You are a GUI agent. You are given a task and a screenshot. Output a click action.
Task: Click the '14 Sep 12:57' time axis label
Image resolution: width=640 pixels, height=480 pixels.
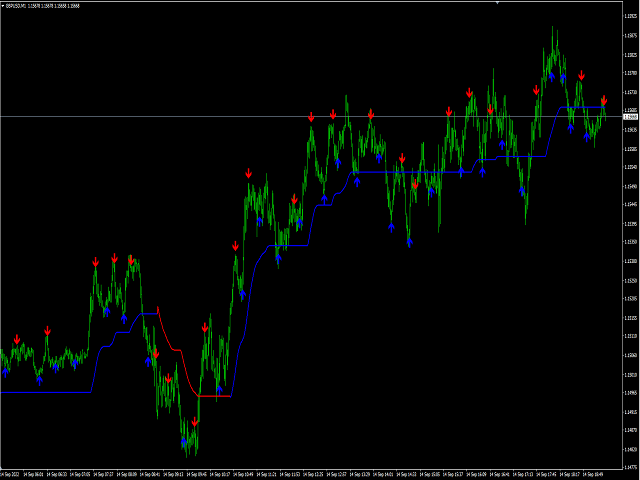tap(336, 475)
